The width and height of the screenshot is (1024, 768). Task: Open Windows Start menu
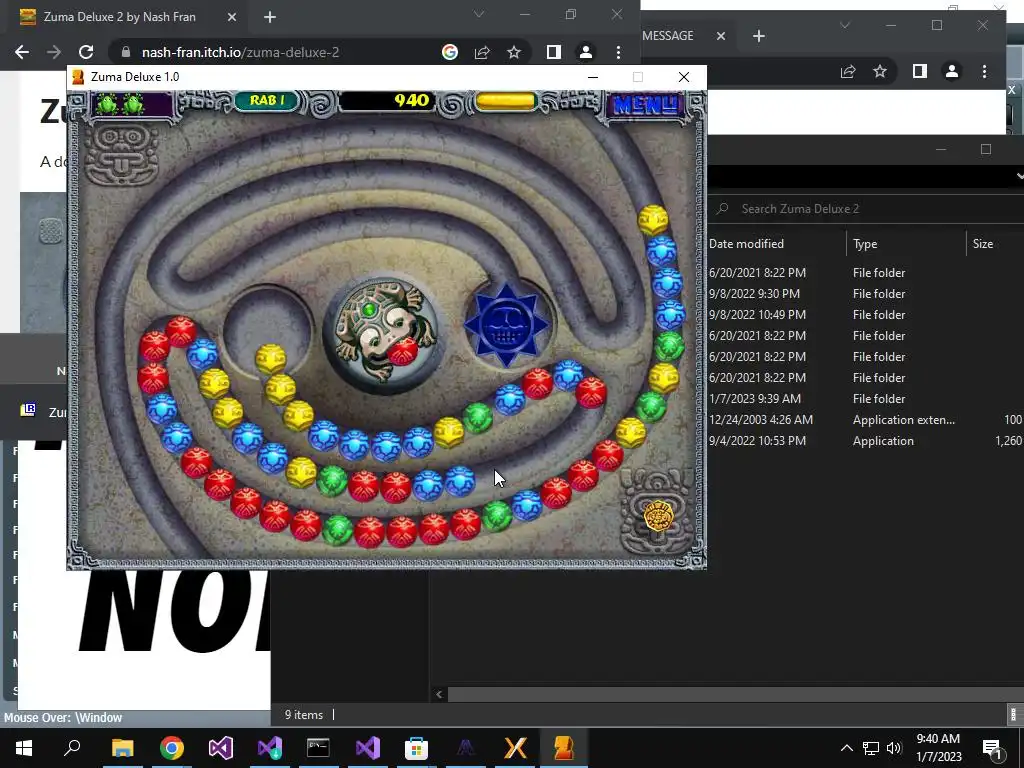click(x=24, y=748)
